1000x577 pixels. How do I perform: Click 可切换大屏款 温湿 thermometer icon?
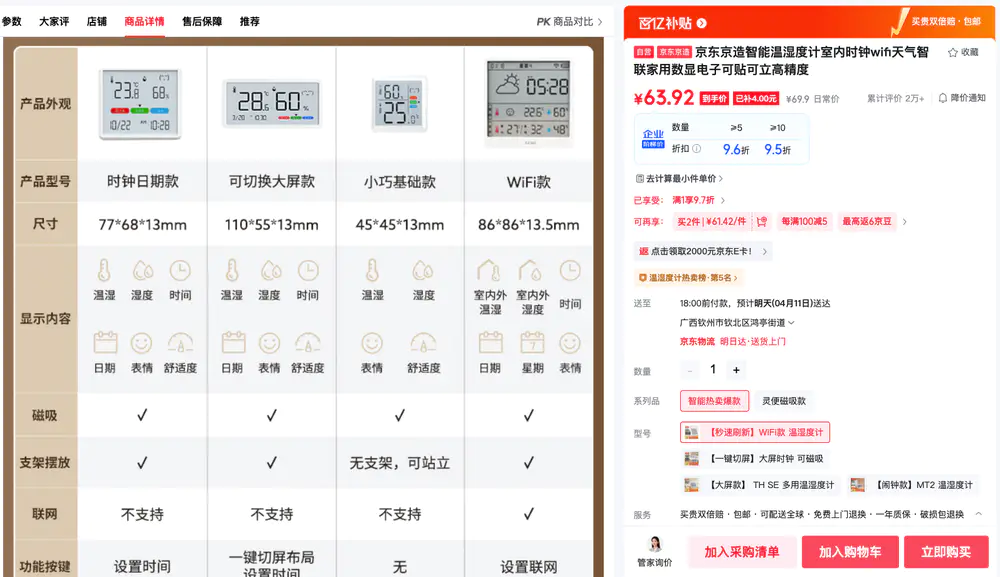click(x=232, y=270)
